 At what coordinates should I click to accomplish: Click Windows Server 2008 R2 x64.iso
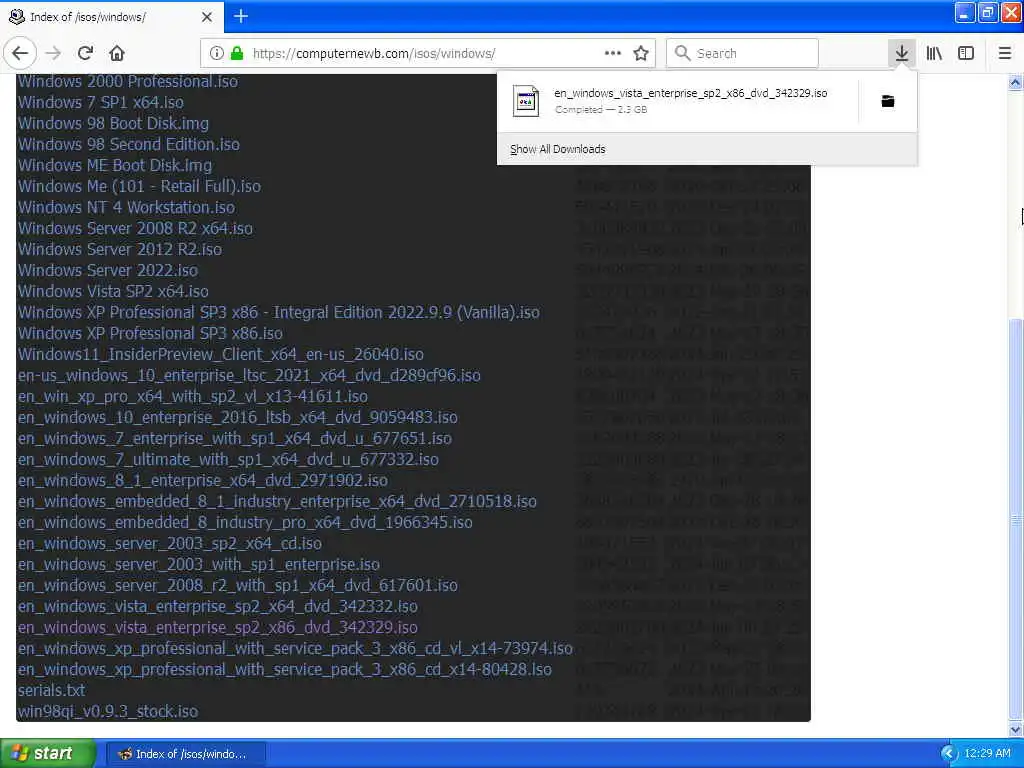(135, 228)
